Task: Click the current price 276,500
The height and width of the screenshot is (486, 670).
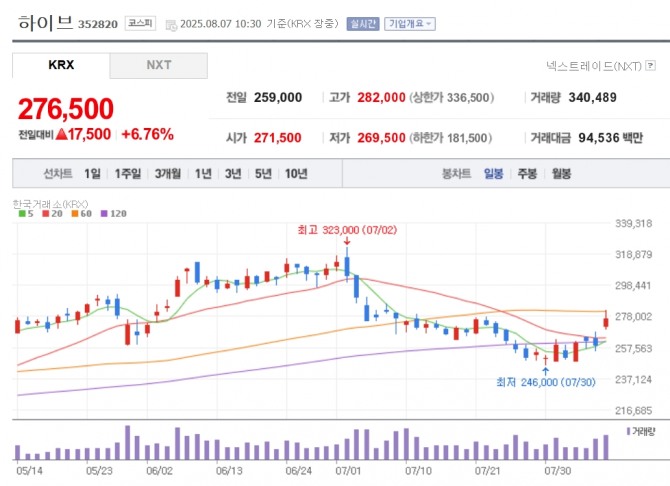Action: click(66, 109)
